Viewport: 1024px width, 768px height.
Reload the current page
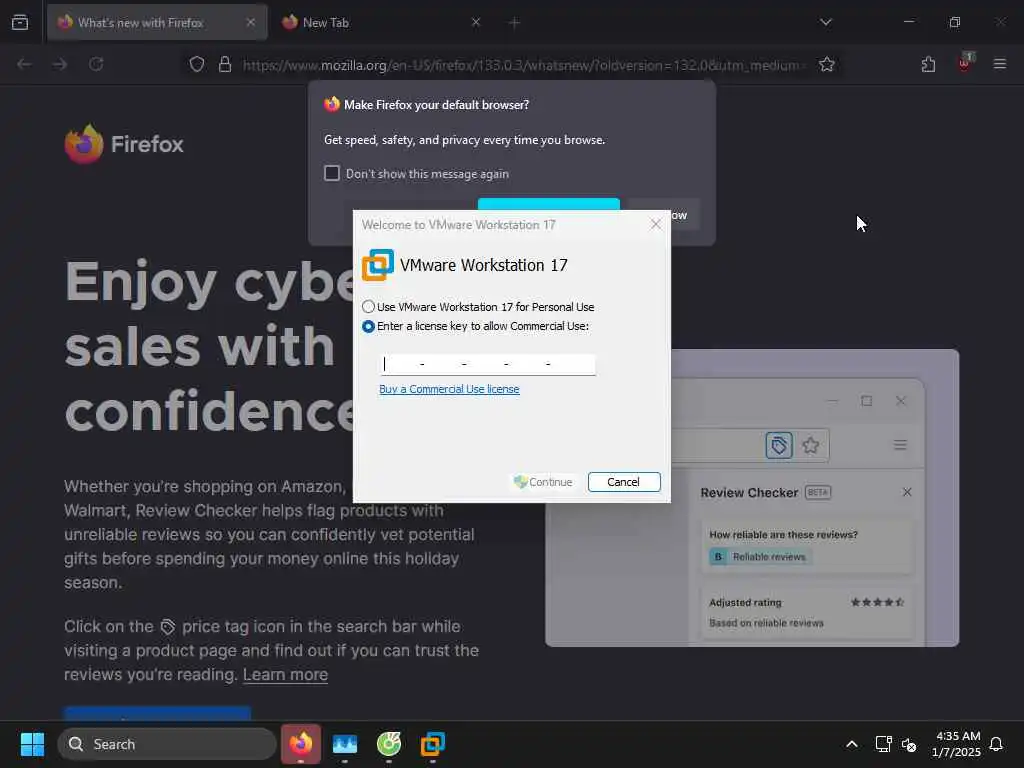point(96,64)
